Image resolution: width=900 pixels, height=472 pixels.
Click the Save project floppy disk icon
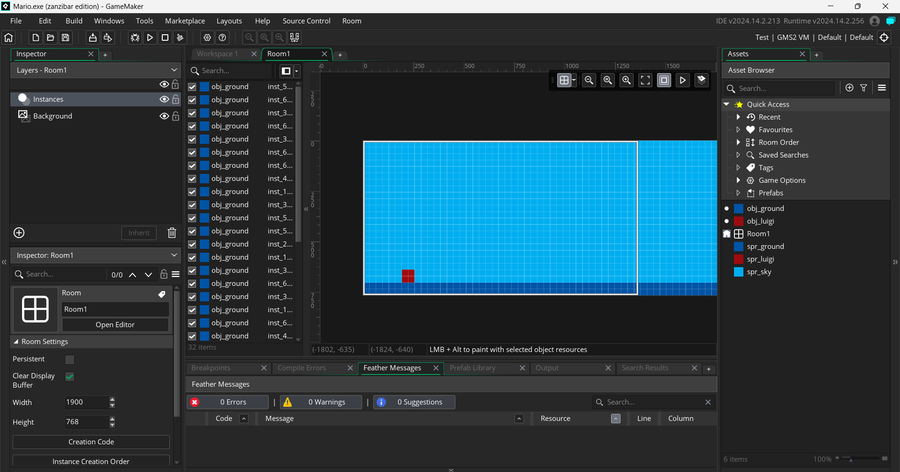[x=67, y=38]
